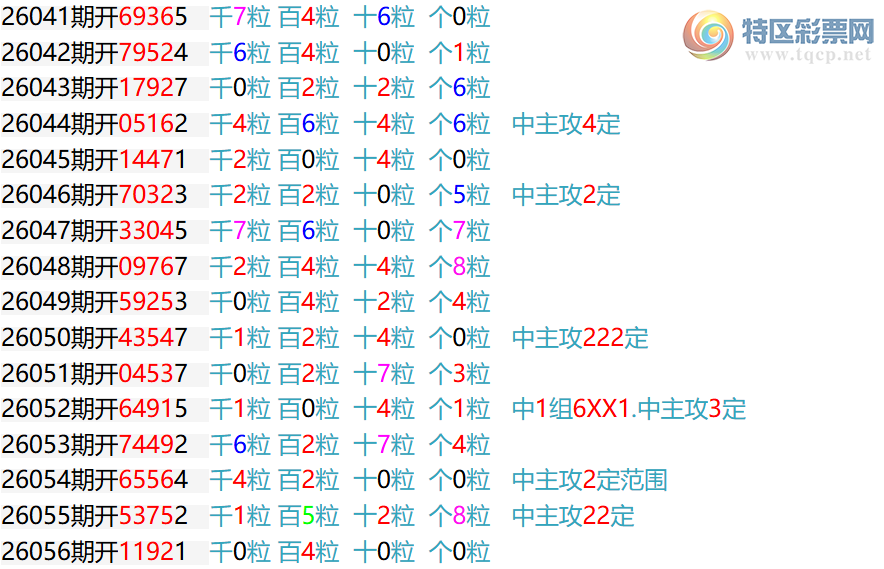This screenshot has height=569, width=884.
Task: Select result text 26055期开53752
Action: (x=94, y=516)
